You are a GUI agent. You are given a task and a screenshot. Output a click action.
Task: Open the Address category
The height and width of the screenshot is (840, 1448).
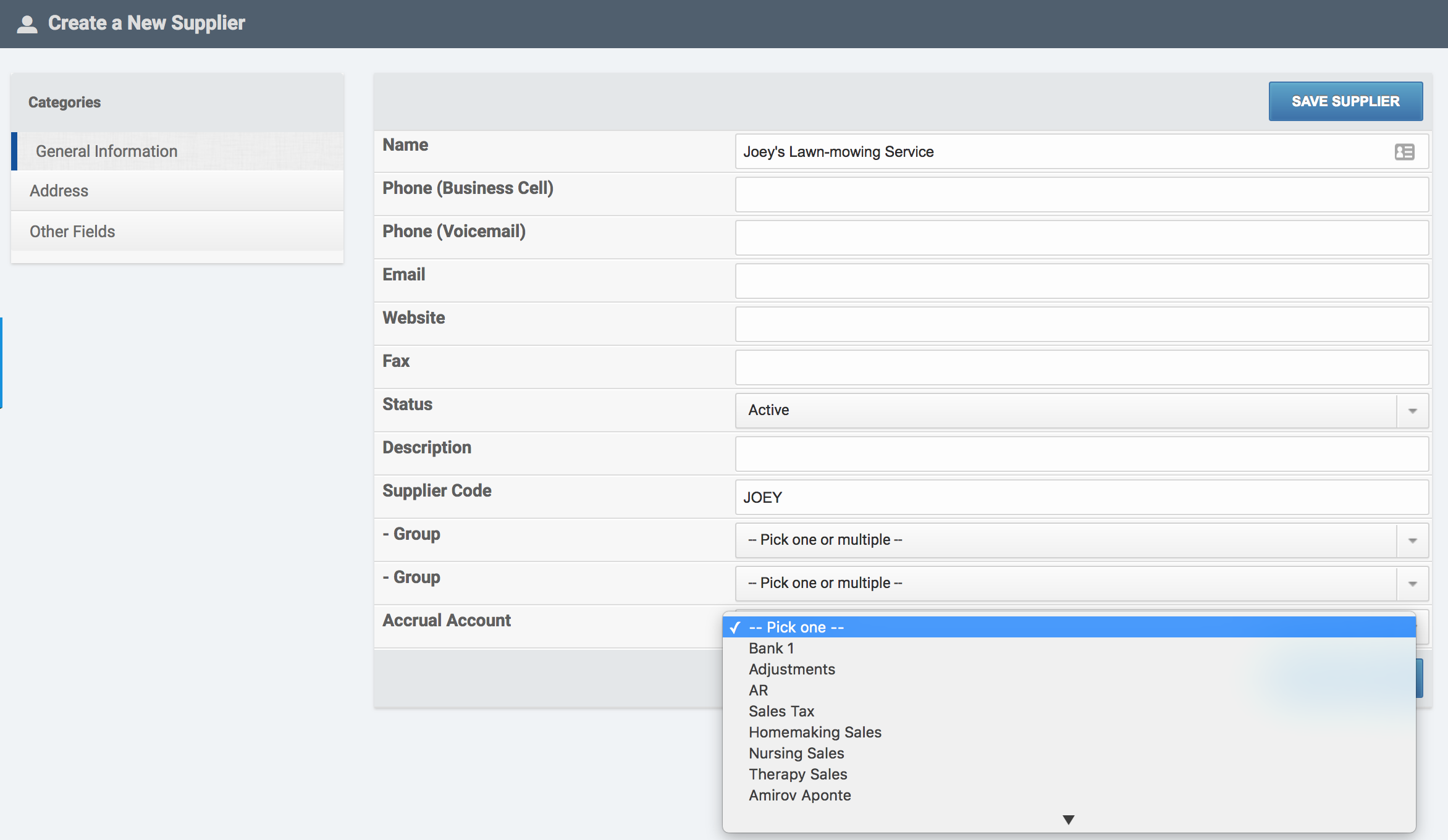177,191
